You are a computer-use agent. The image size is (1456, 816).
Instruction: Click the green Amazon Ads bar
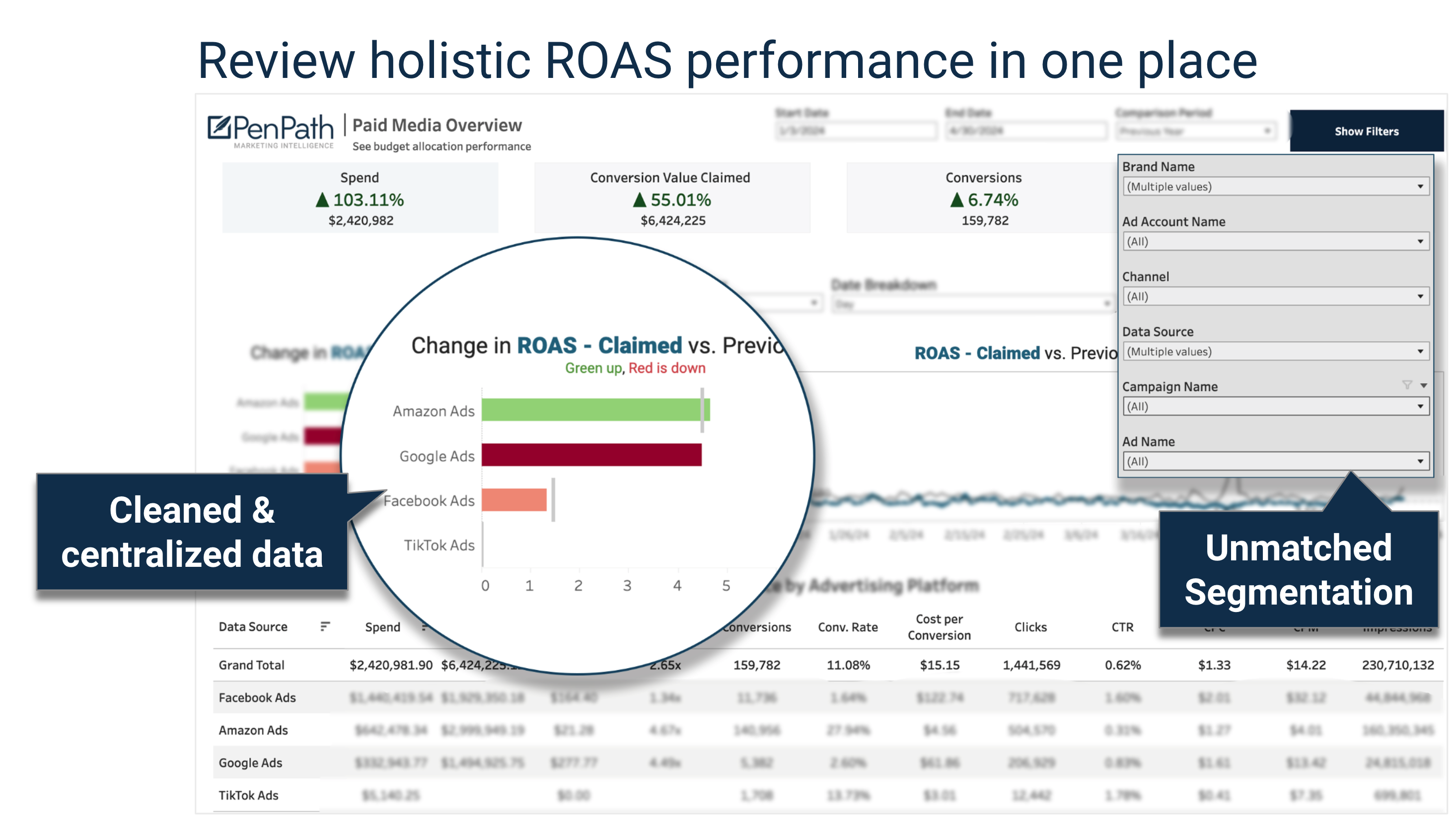595,409
